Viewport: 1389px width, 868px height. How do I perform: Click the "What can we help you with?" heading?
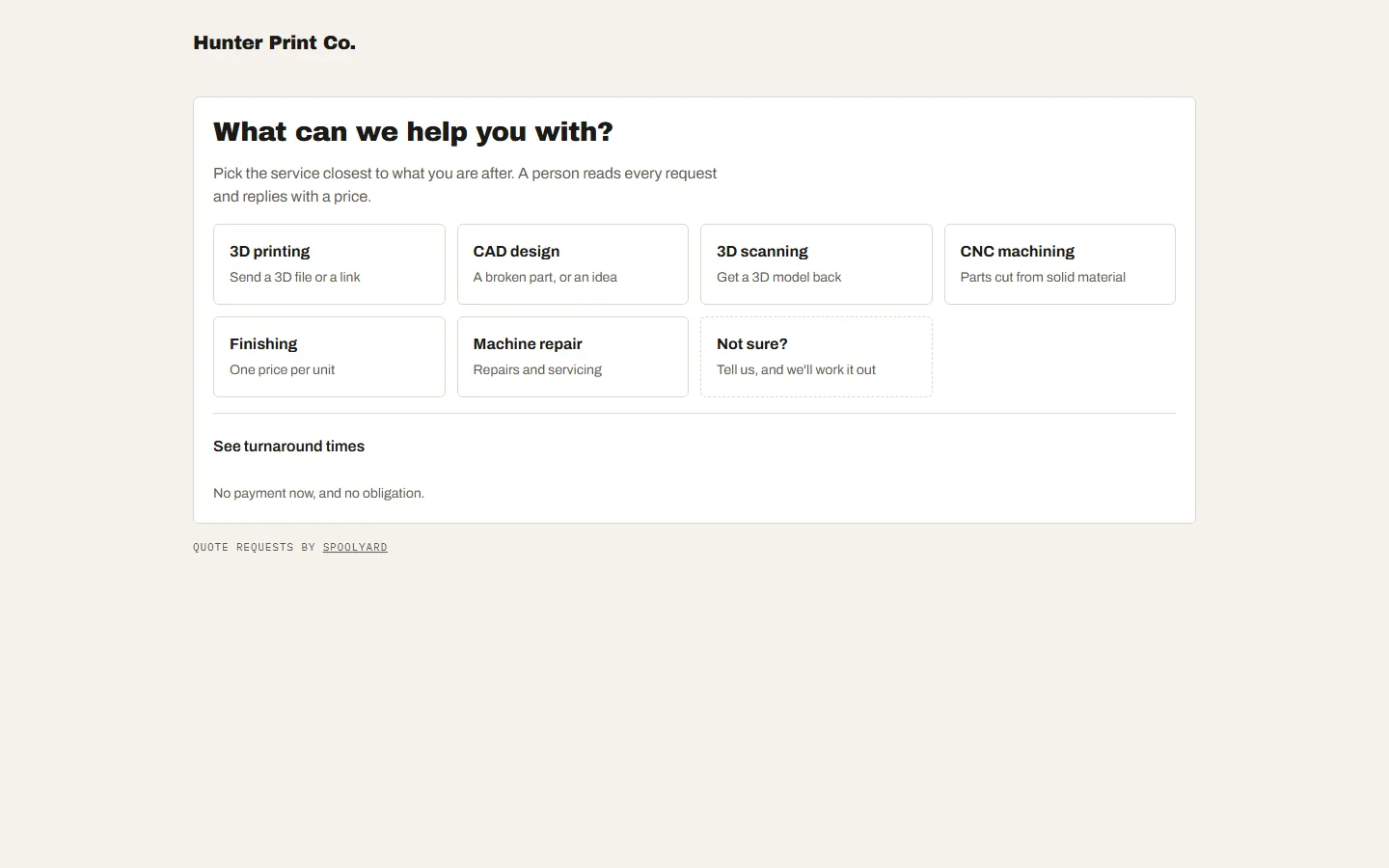click(413, 132)
